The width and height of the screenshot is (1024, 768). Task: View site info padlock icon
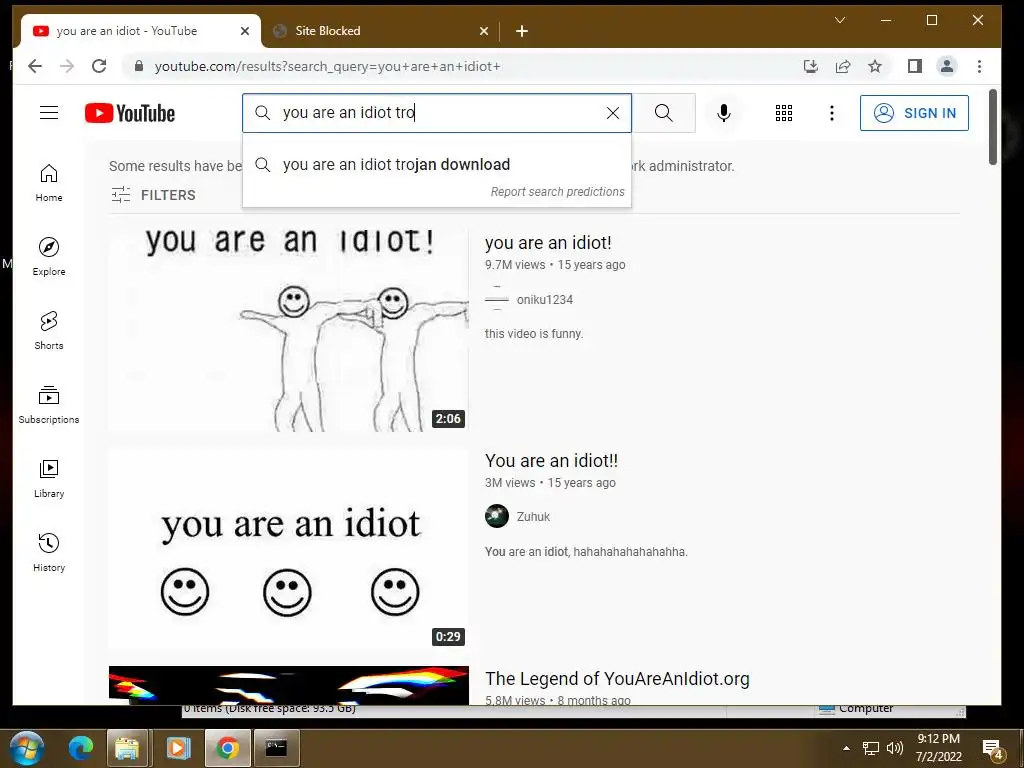point(138,66)
